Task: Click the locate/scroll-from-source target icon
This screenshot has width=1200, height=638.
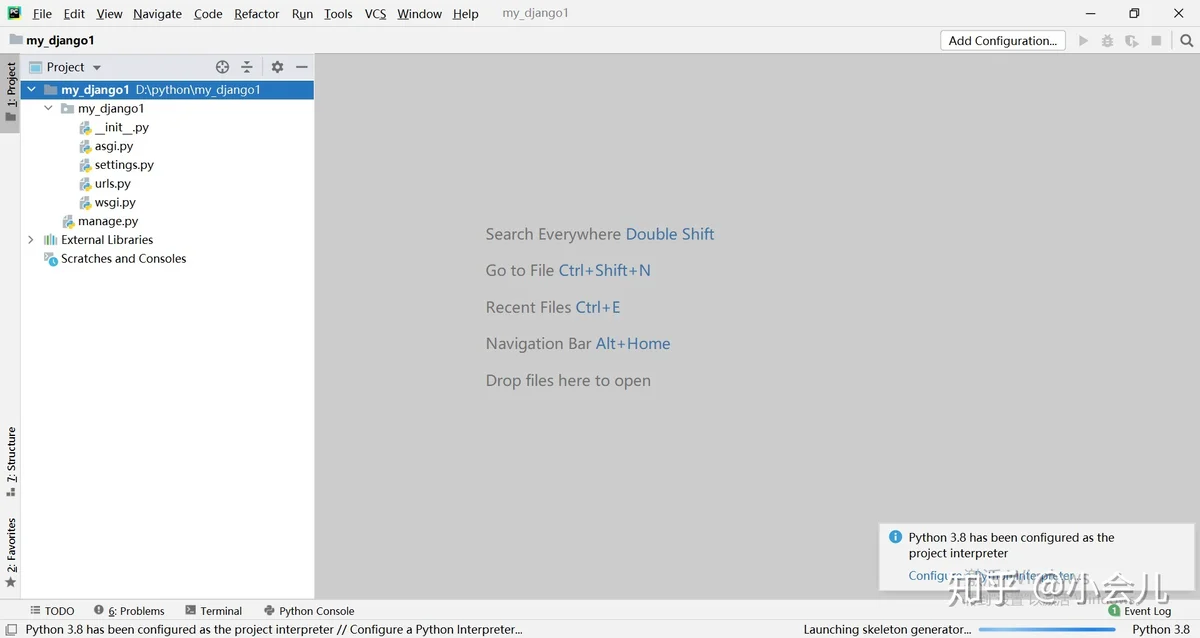Action: (222, 67)
